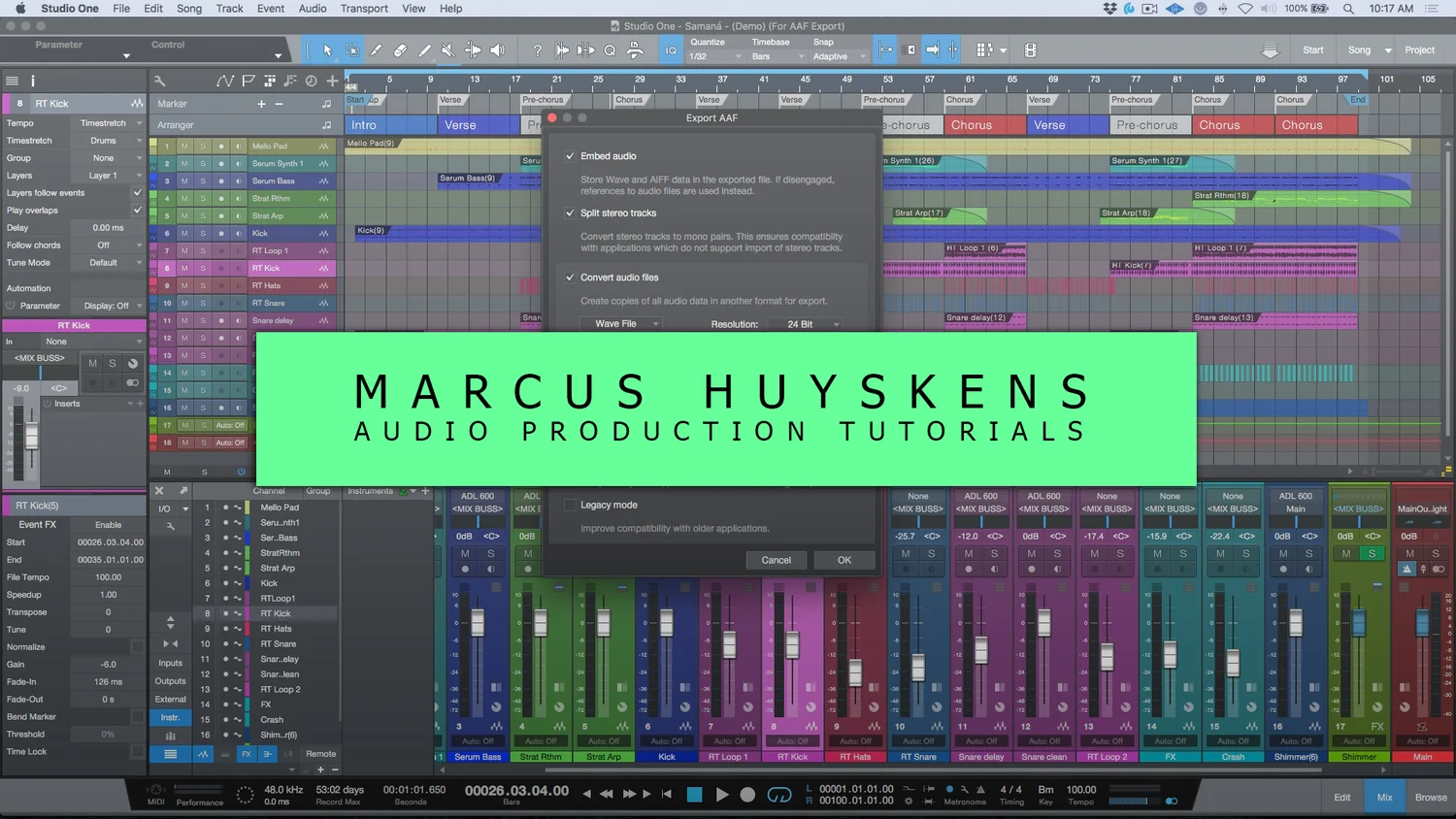The image size is (1456, 819).
Task: Toggle Play overlaps checkbox
Action: tap(137, 210)
